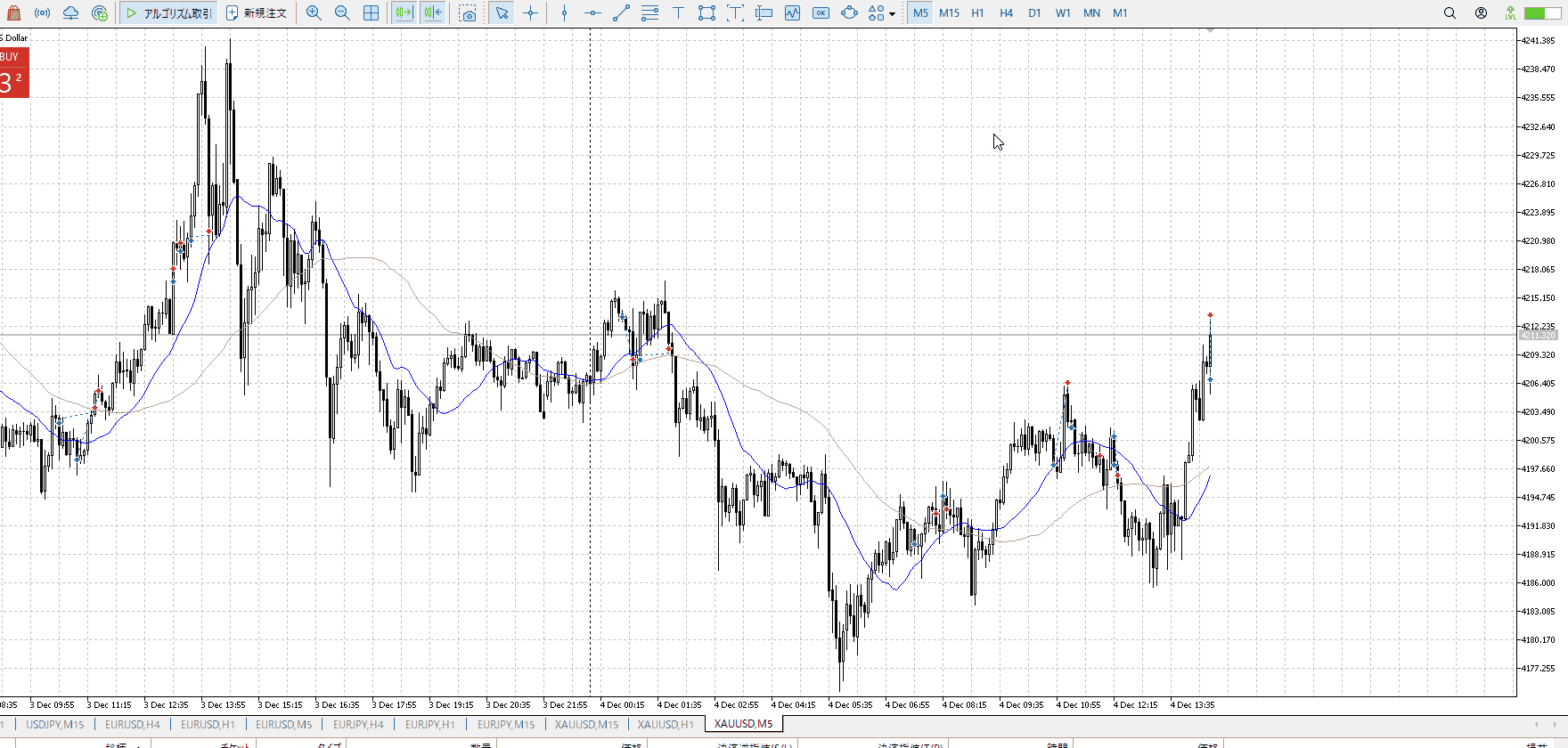Toggle chart shift from right edge
The image size is (1568, 748).
433,13
